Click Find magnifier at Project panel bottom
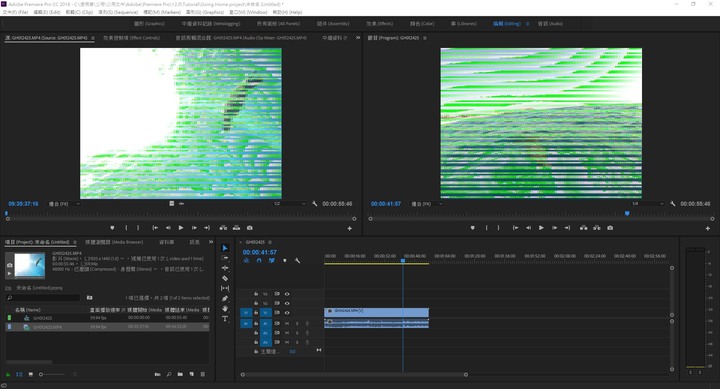720x389 pixels. pos(169,374)
